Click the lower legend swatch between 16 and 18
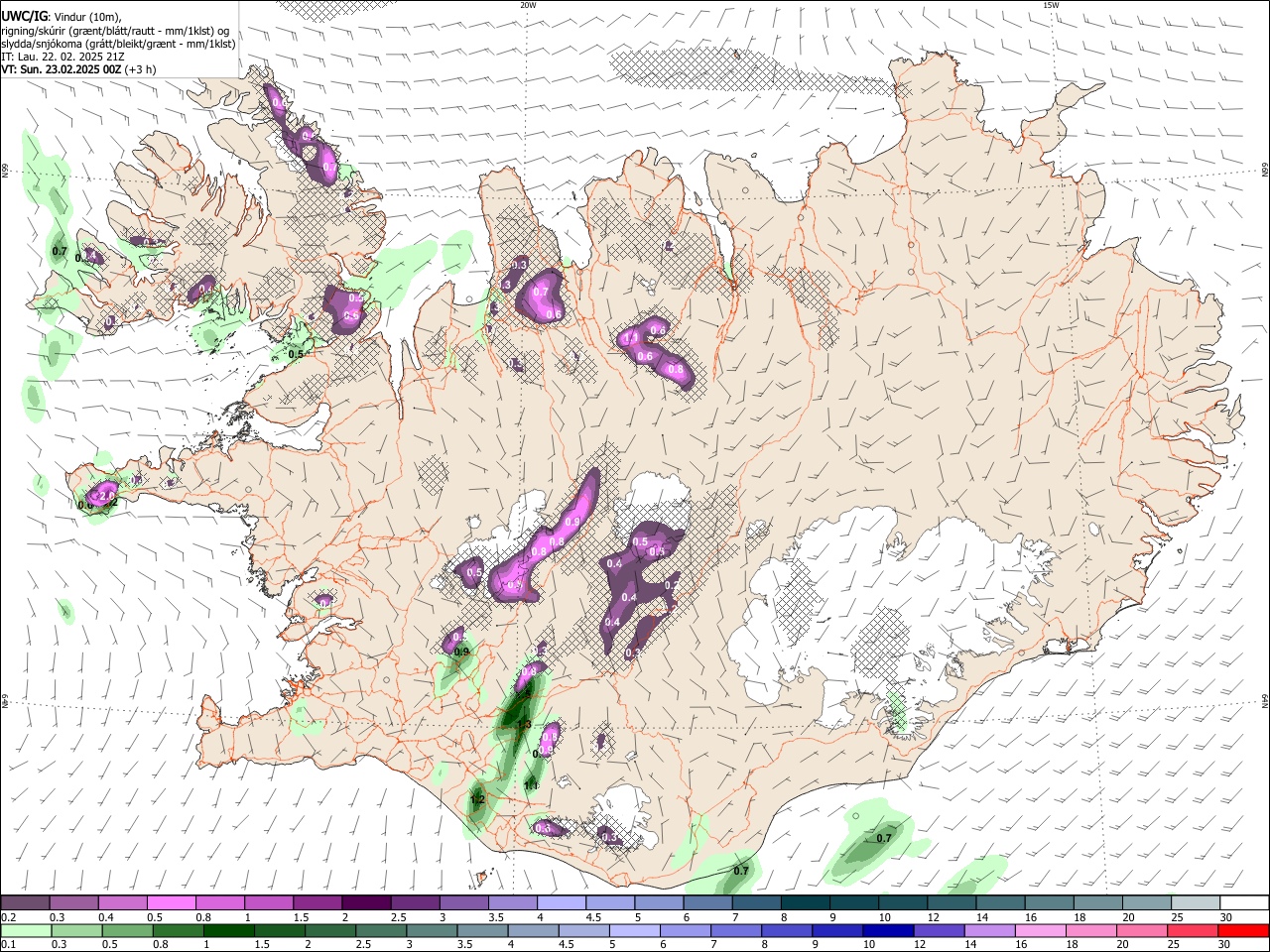This screenshot has width=1270, height=952. click(1041, 930)
